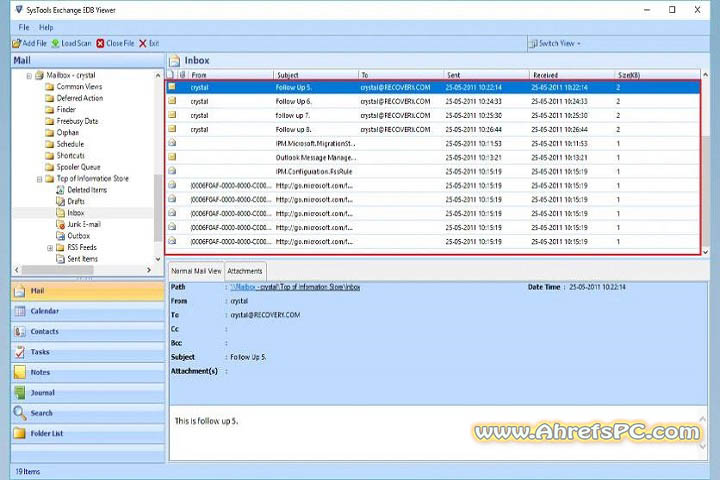Click icon of Outlook Message Manage row

172,157
